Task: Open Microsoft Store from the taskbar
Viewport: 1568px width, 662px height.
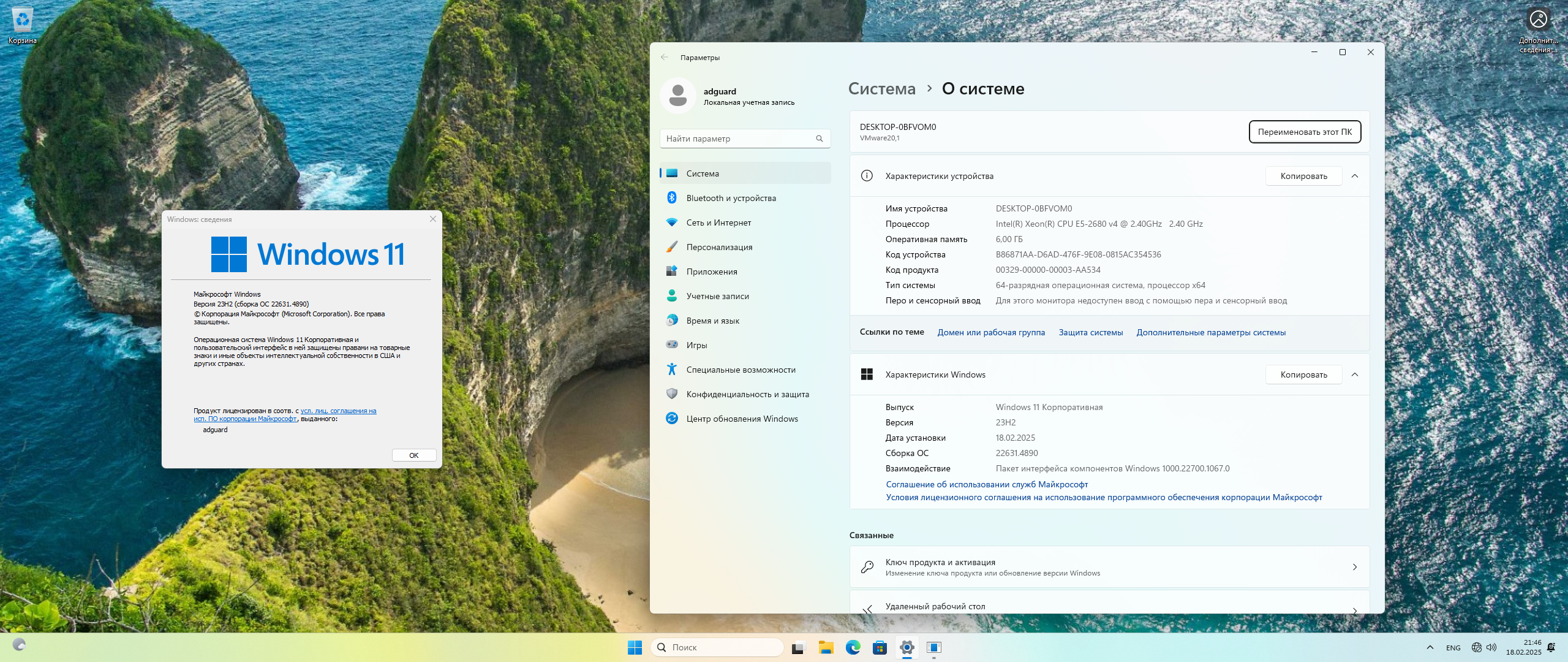Action: coord(880,647)
